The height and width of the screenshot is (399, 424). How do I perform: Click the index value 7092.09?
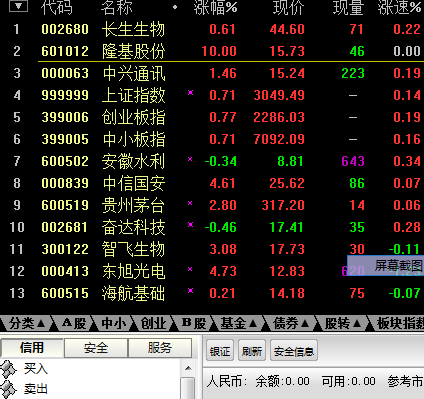tap(279, 139)
